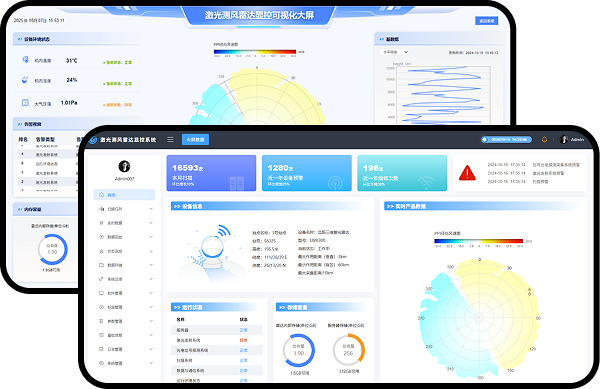Screen dimensions: 600x389
Task: Click the humidity droplet icon
Action: 25,80
